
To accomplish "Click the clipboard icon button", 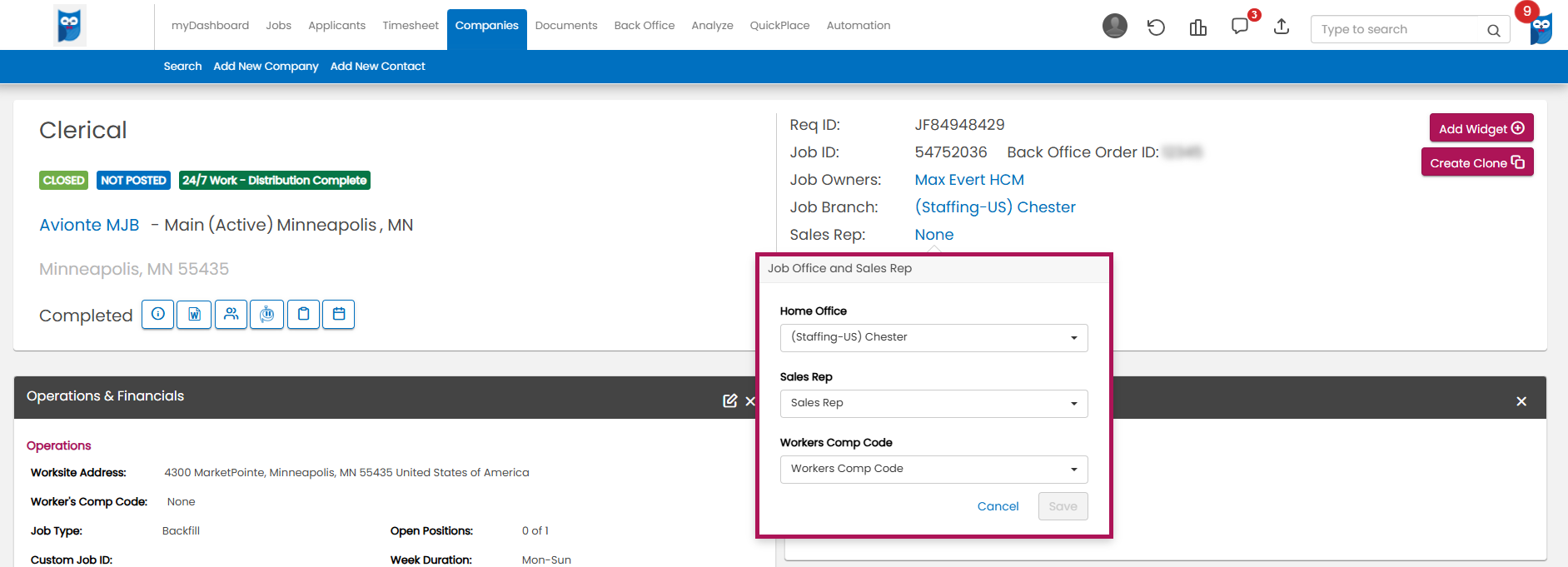I will click(x=304, y=315).
